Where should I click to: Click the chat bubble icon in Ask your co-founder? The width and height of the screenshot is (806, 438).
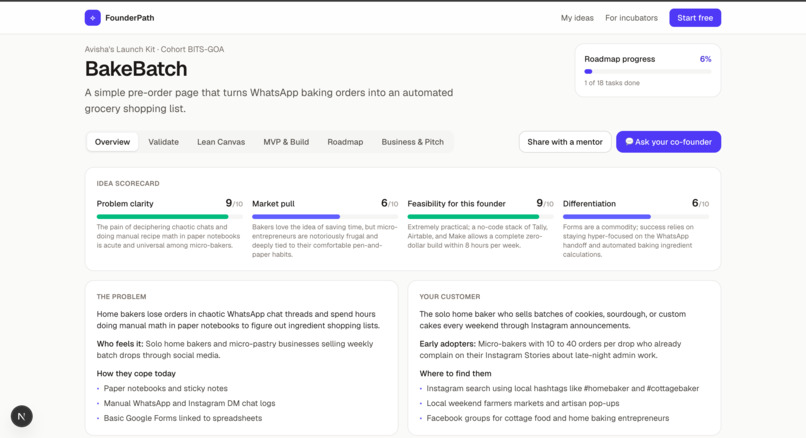click(x=629, y=141)
